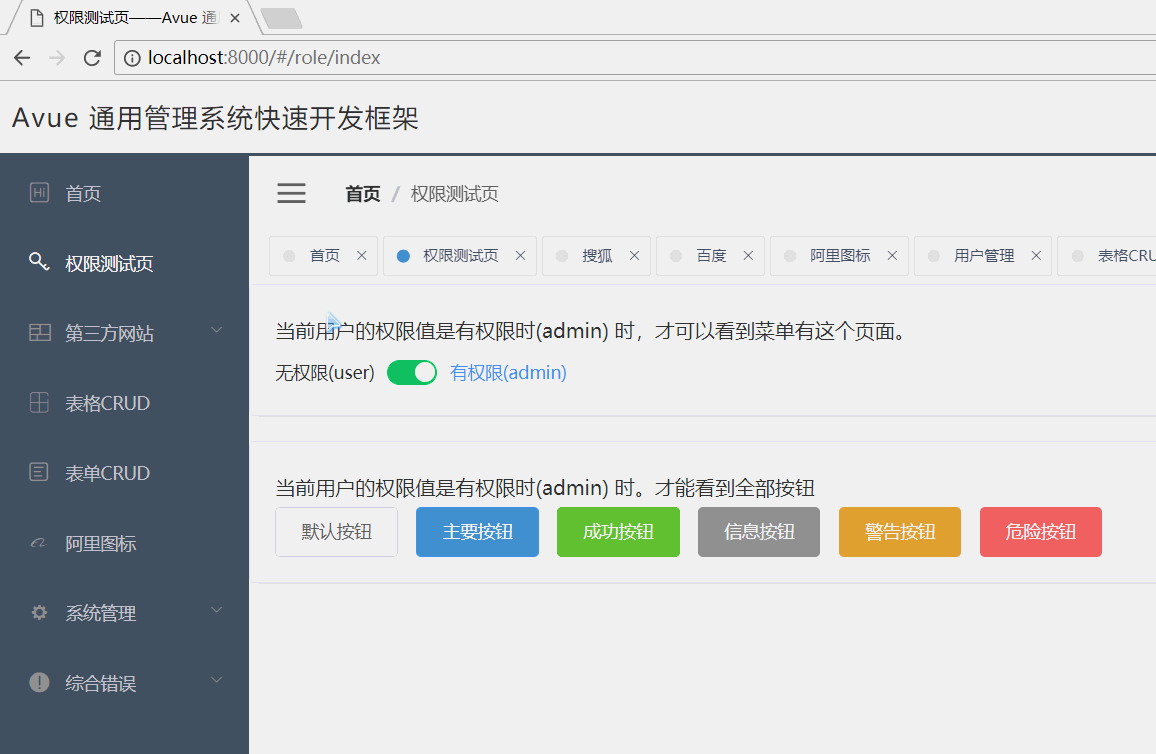
Task: Select 无权限(user) permission label
Action: tap(325, 373)
